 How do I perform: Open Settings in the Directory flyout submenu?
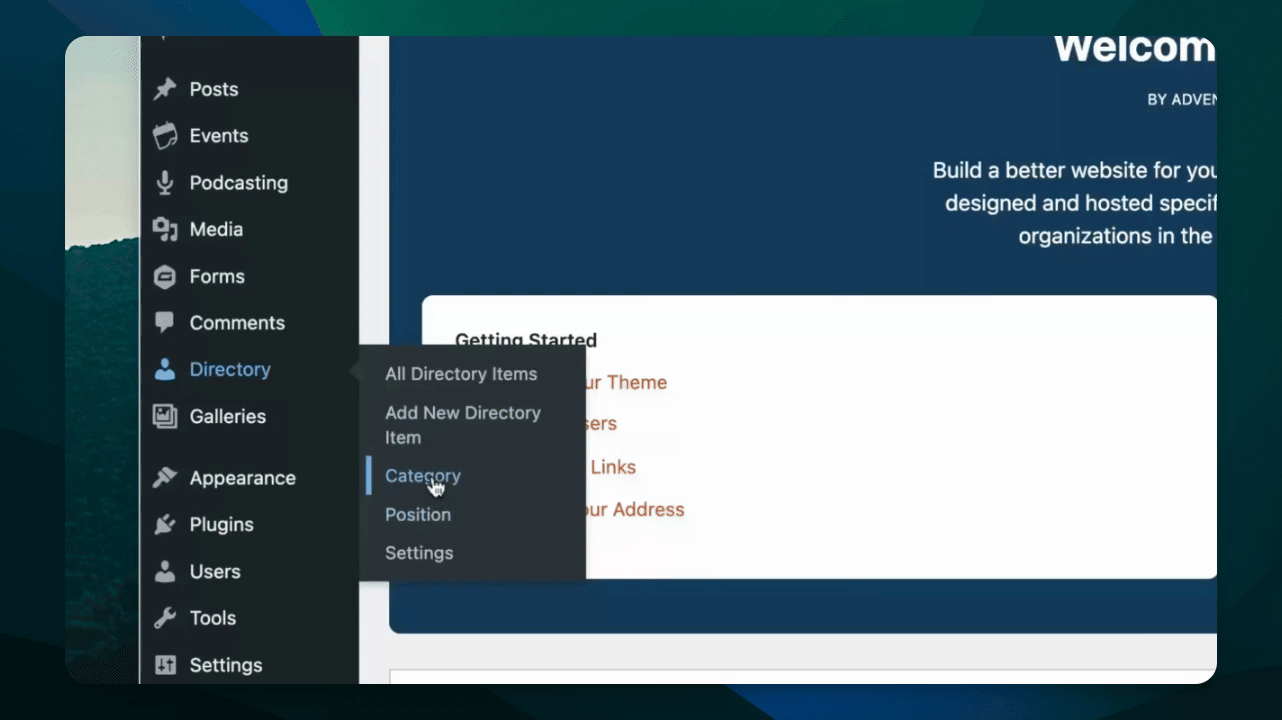point(419,553)
